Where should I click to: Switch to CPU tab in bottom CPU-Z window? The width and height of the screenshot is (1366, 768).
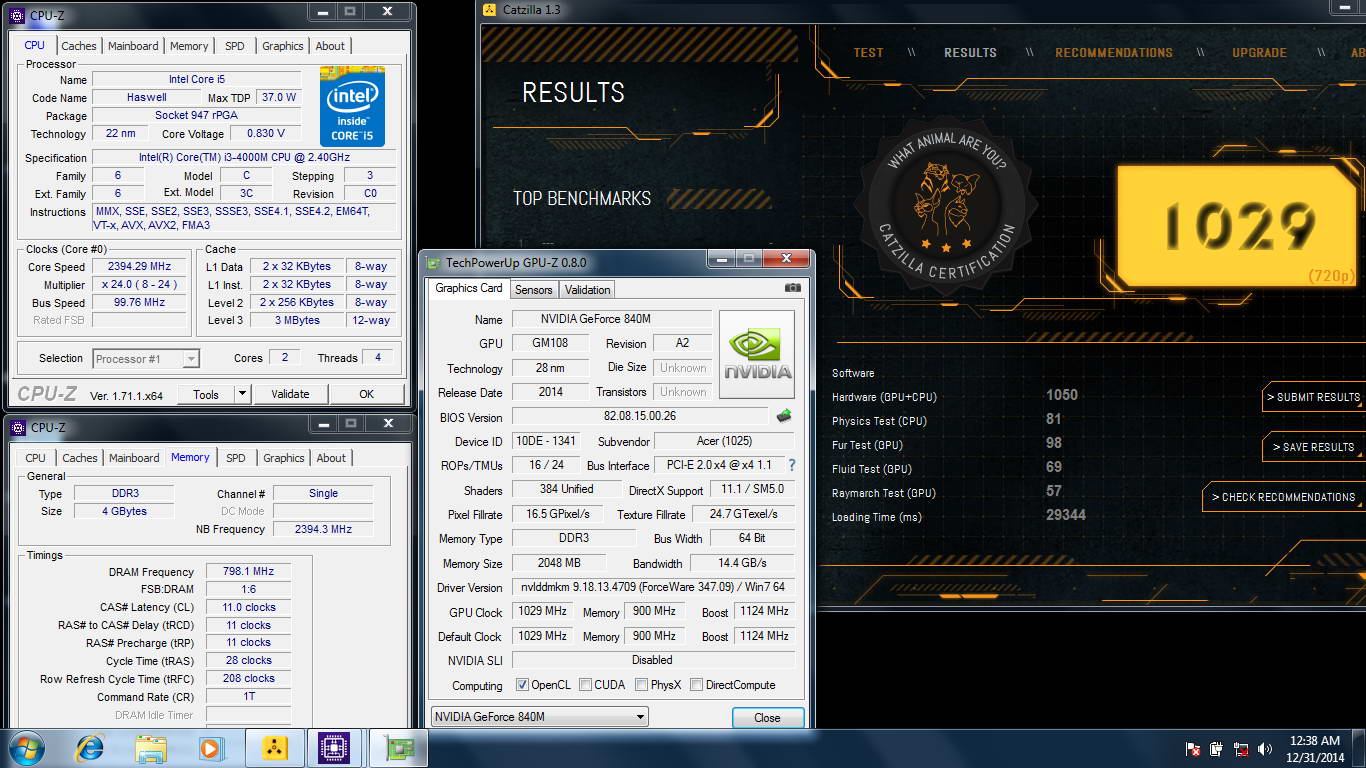[x=36, y=458]
